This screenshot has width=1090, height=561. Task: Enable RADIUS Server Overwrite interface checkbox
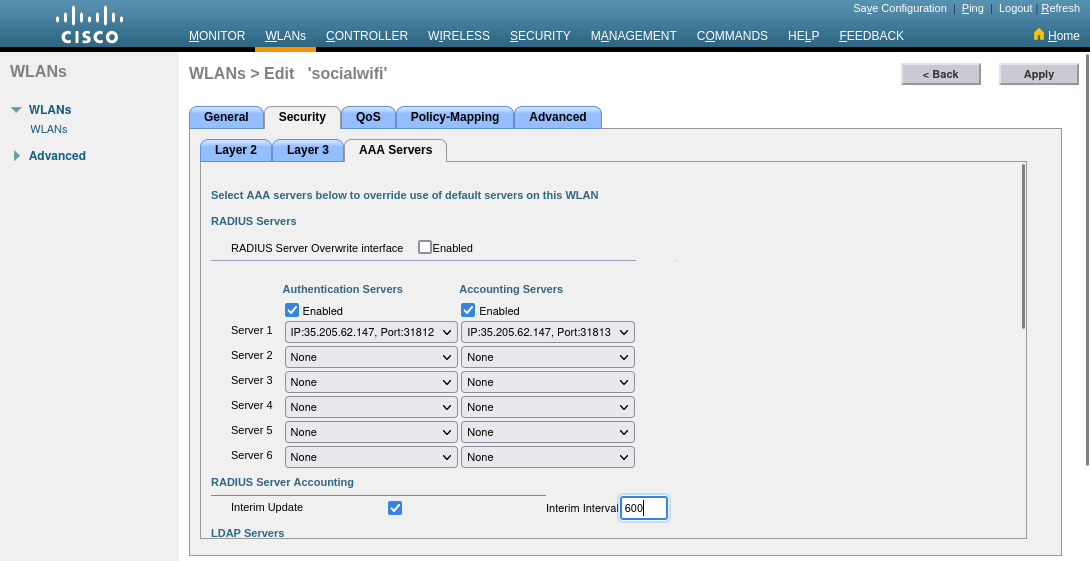point(425,247)
